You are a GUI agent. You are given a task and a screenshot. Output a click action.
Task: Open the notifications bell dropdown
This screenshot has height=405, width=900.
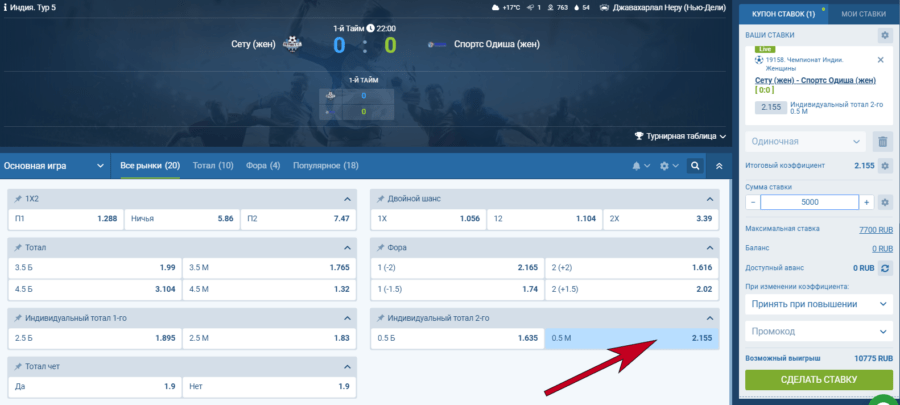641,166
